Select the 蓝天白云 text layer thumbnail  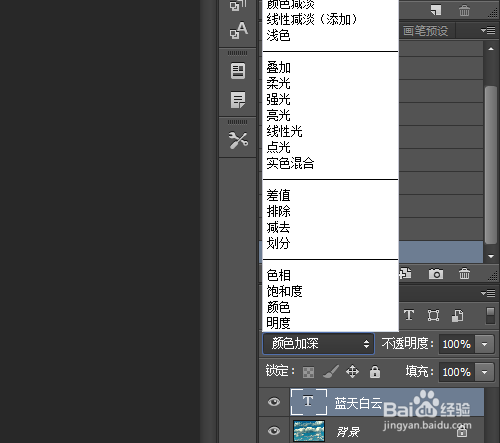point(308,402)
